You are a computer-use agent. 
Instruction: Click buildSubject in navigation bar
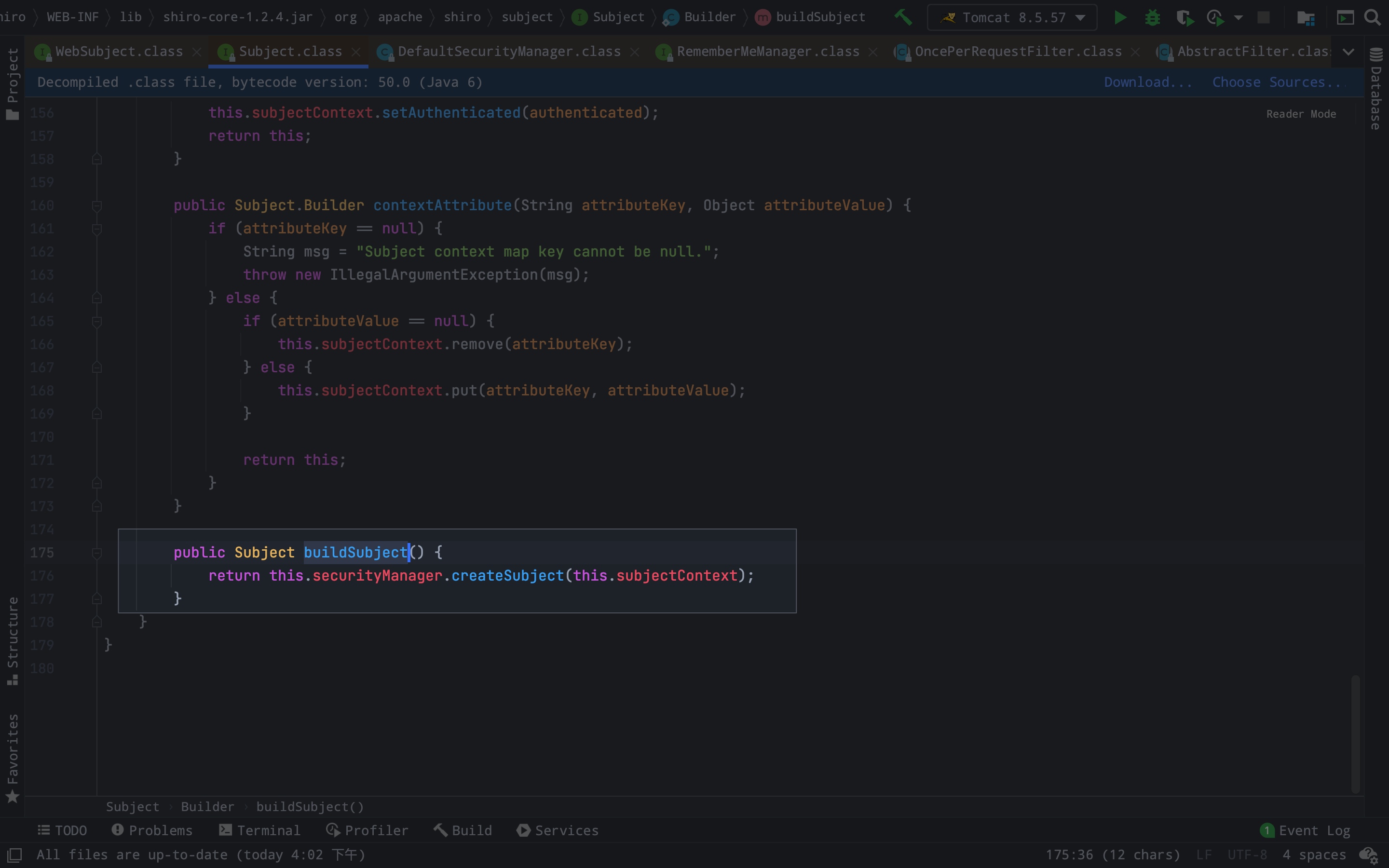click(x=810, y=17)
